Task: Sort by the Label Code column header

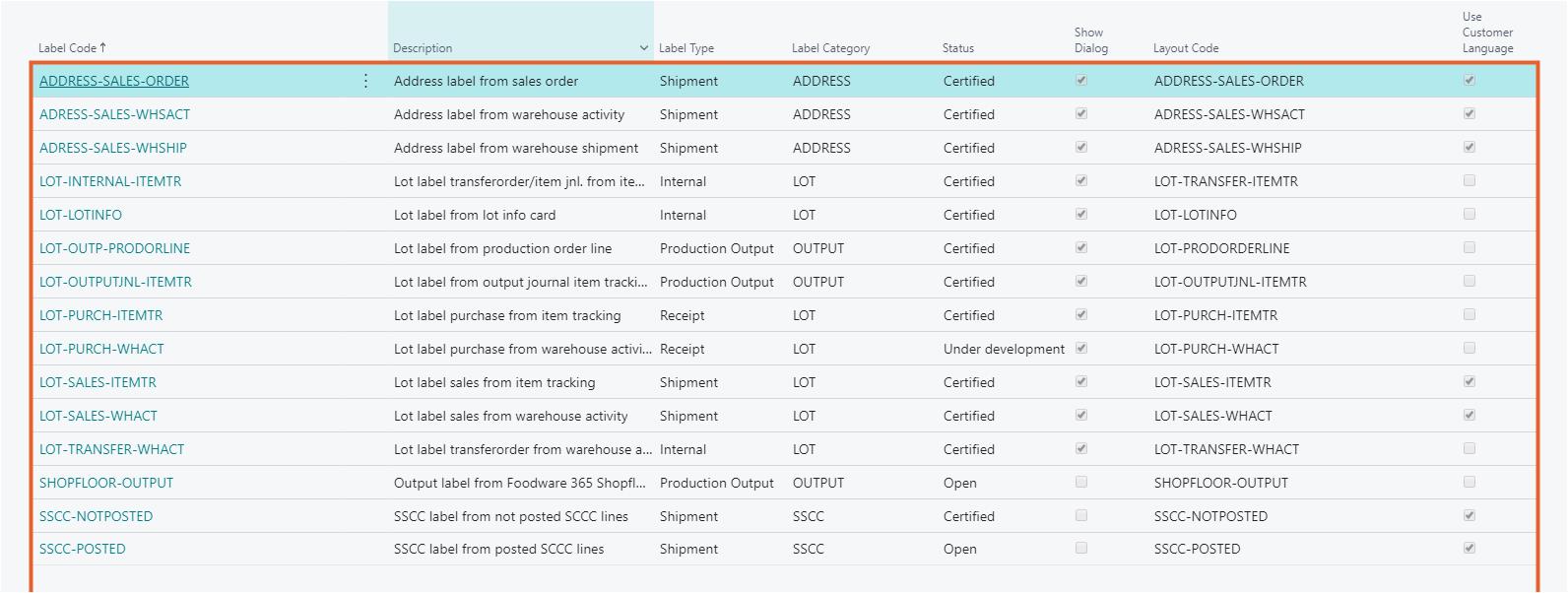Action: (67, 48)
